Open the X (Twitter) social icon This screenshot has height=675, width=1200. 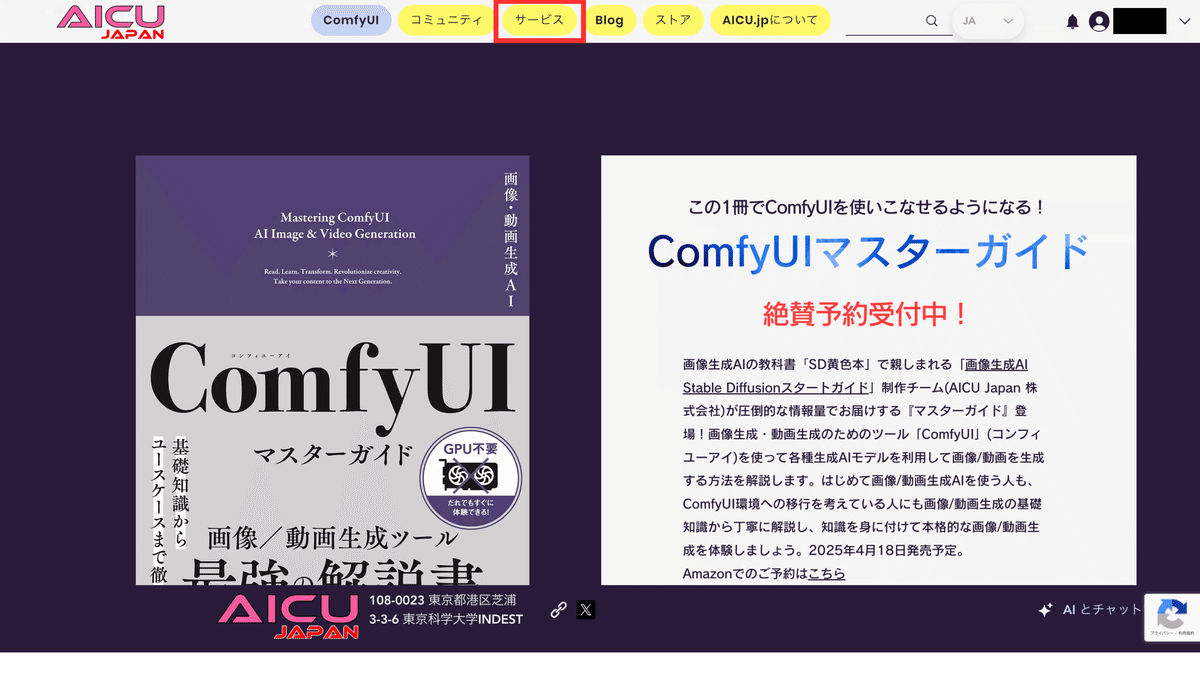[x=586, y=609]
